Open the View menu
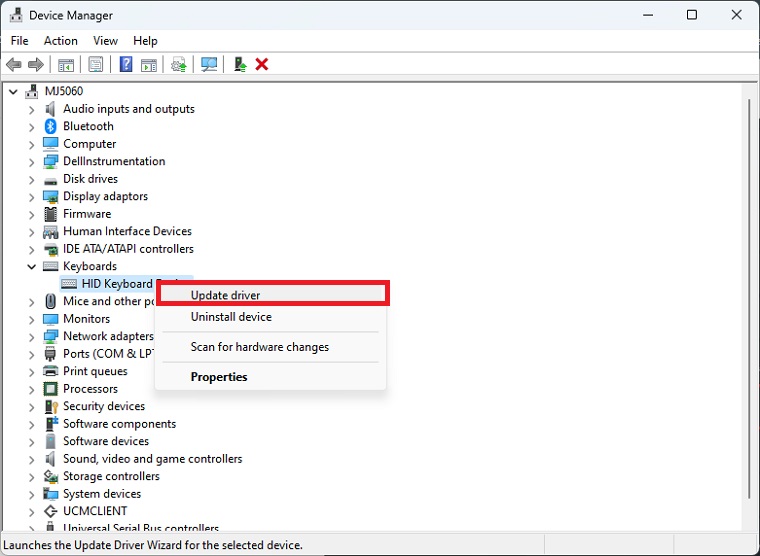The height and width of the screenshot is (556, 760). [105, 41]
